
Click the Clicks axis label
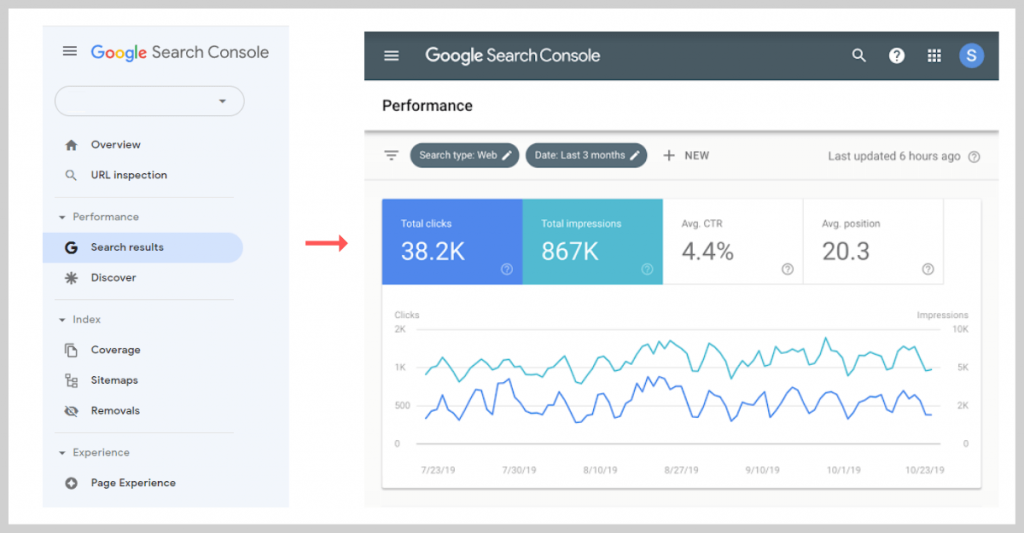pos(407,315)
